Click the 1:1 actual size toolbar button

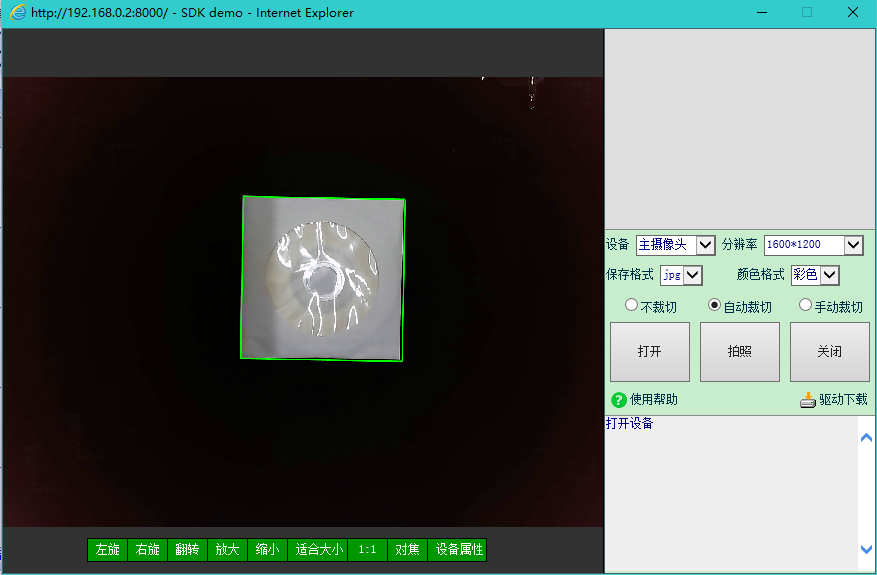[367, 550]
